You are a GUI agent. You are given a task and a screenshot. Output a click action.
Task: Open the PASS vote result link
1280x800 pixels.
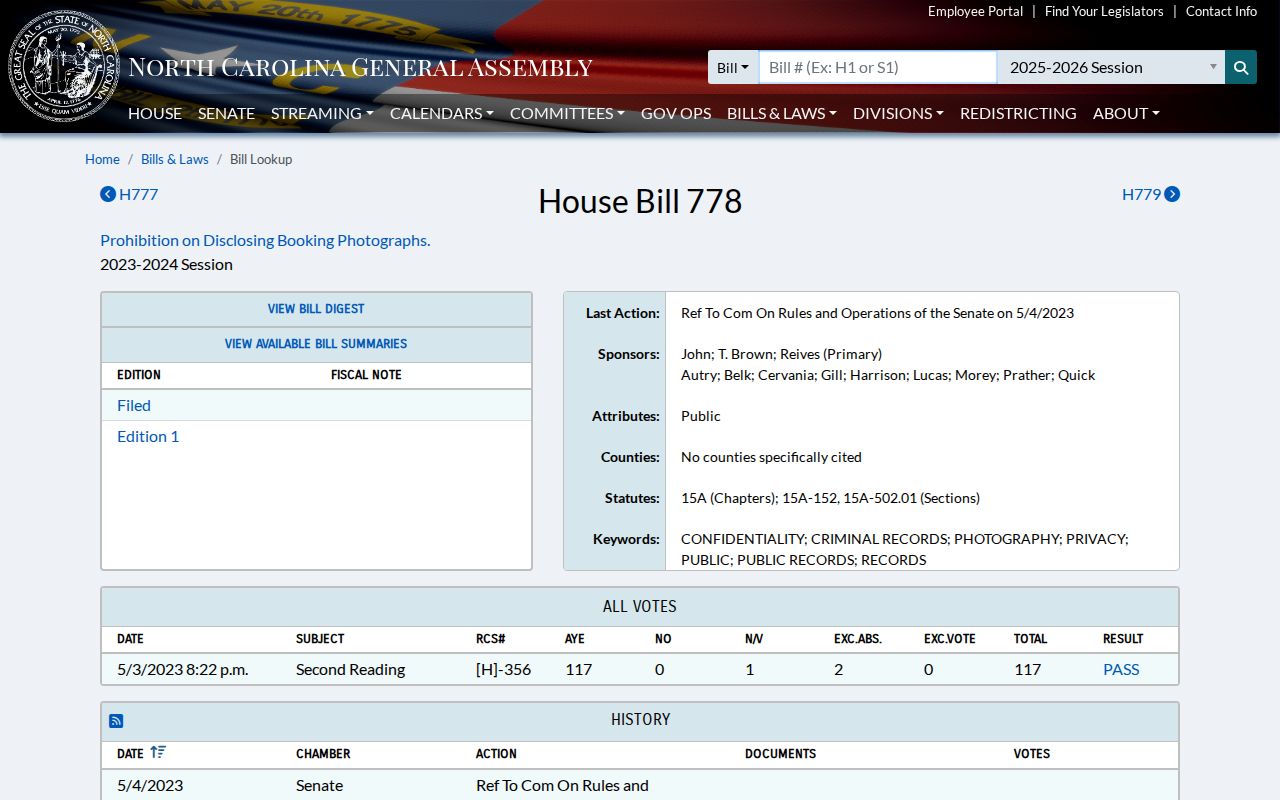(x=1121, y=669)
